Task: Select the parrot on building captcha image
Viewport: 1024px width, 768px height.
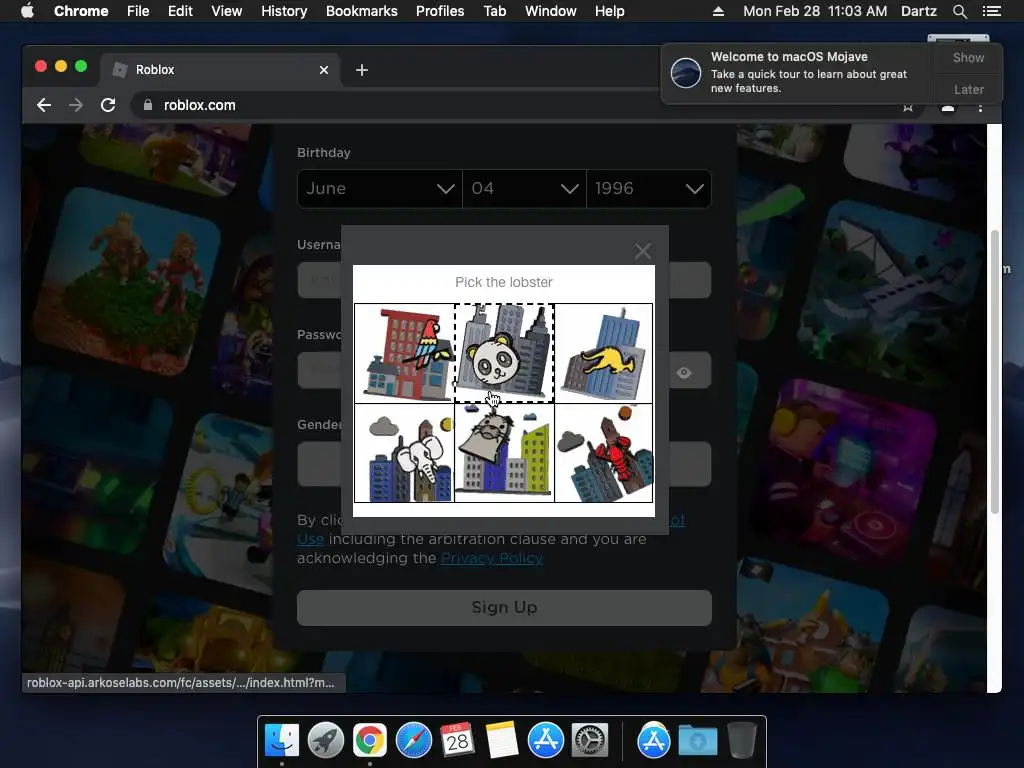Action: pos(404,353)
